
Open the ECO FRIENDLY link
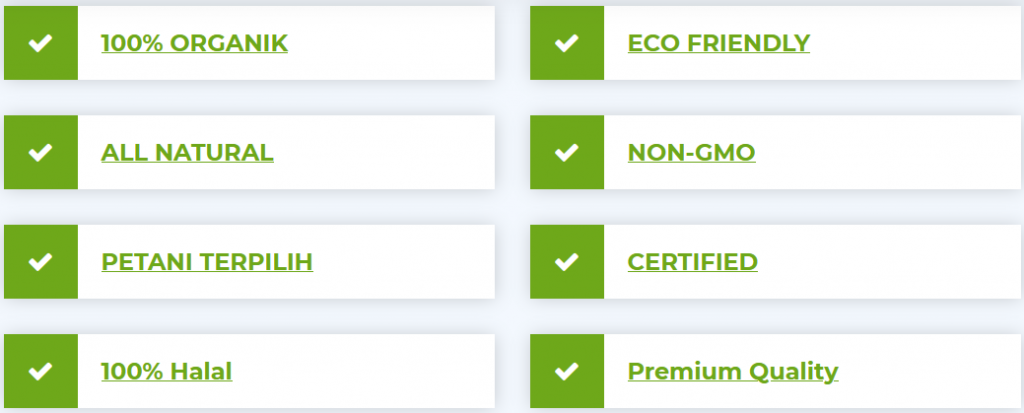[x=718, y=43]
